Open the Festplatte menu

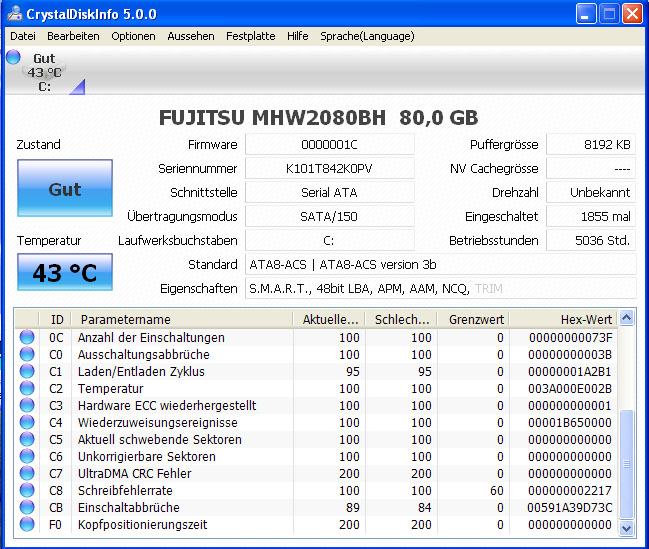pyautogui.click(x=250, y=36)
